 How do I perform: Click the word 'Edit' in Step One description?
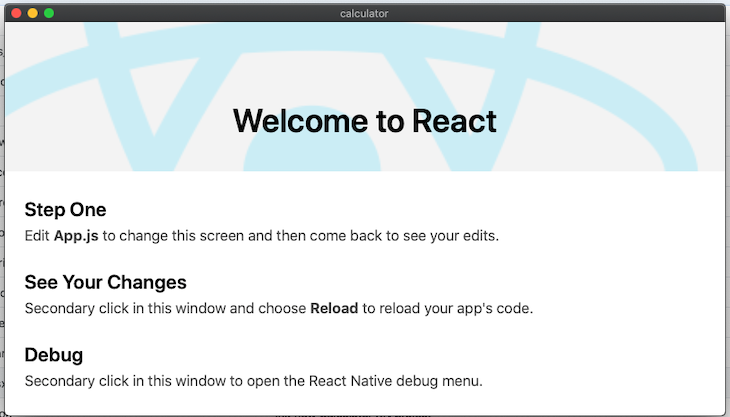tap(36, 236)
